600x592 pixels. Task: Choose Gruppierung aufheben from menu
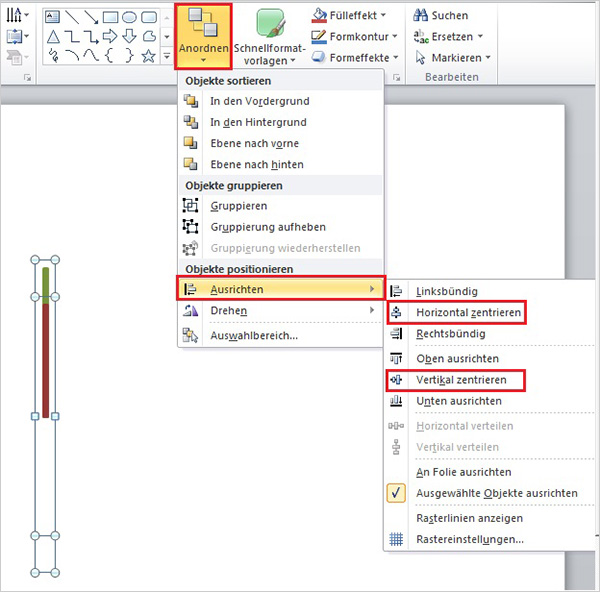click(x=267, y=227)
